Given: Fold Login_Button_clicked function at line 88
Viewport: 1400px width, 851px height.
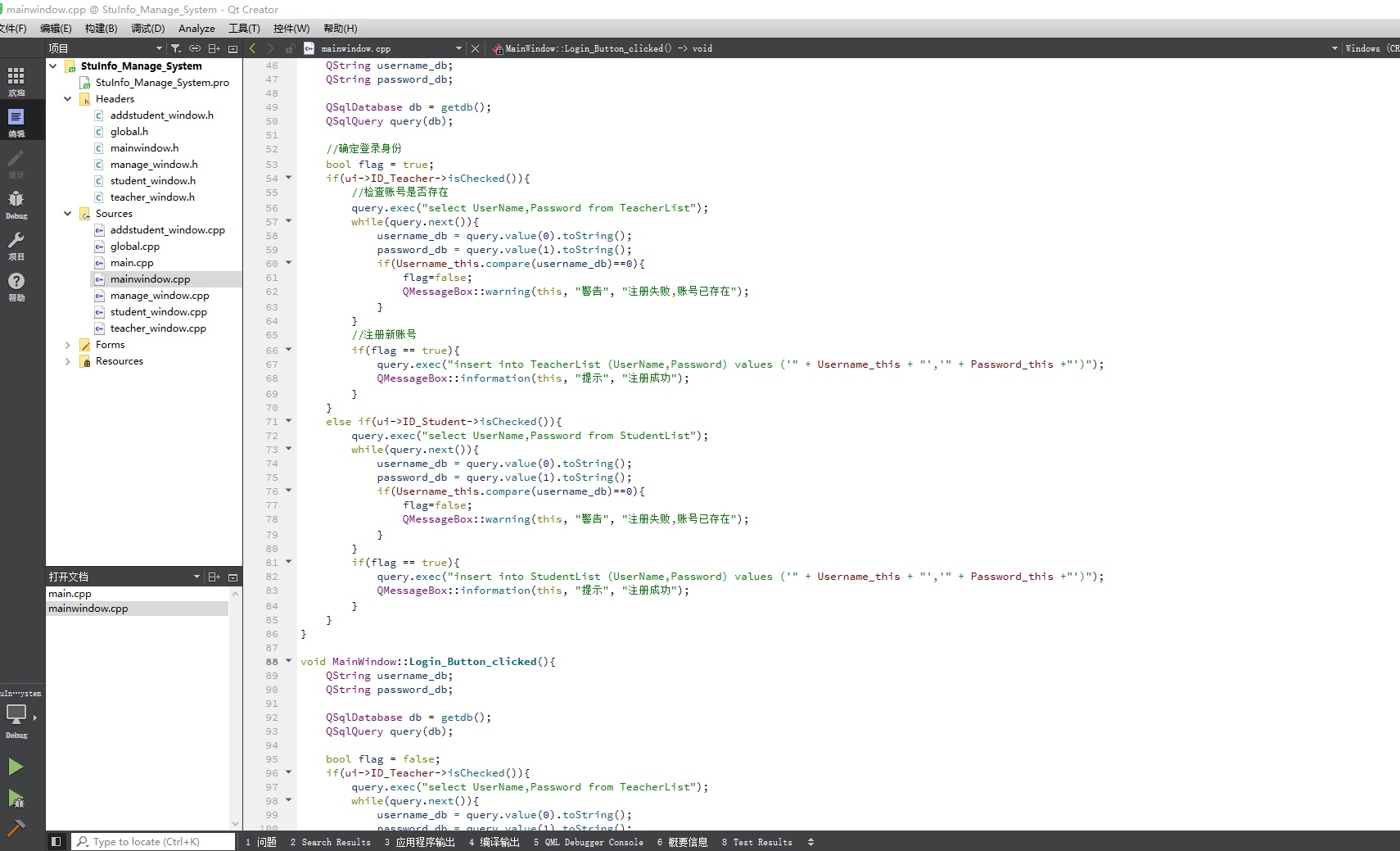Looking at the screenshot, I should [288, 660].
